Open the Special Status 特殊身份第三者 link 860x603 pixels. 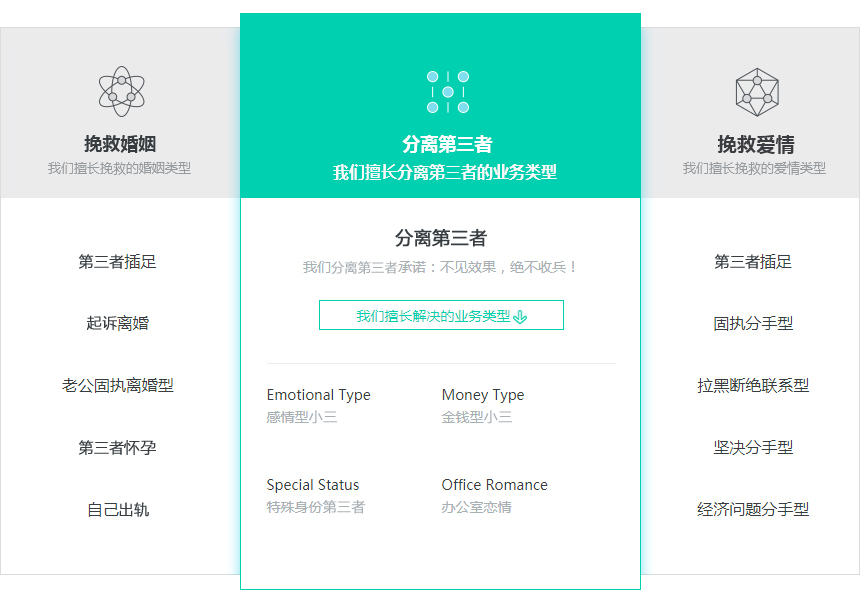(315, 495)
